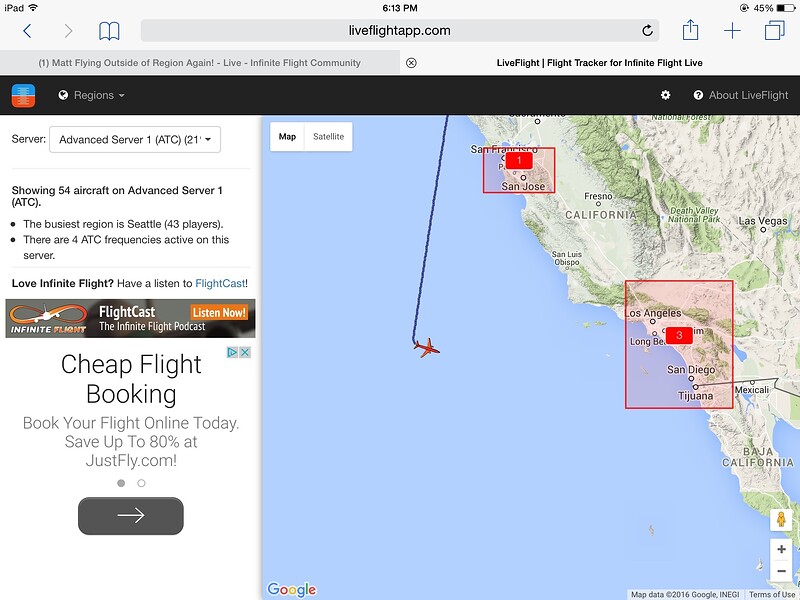Show all open Safari tabs icon

(774, 30)
